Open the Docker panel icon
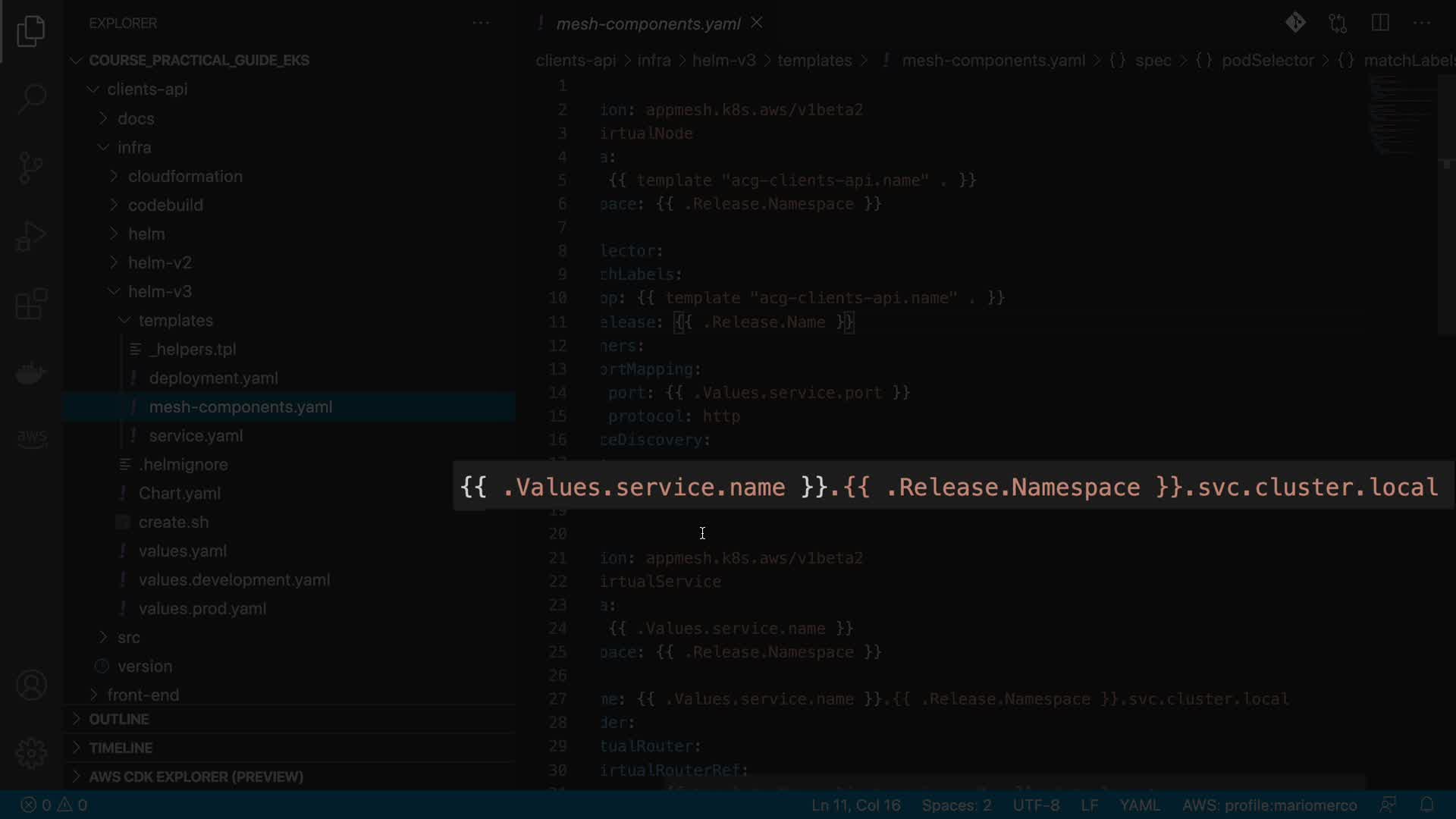 pyautogui.click(x=31, y=373)
